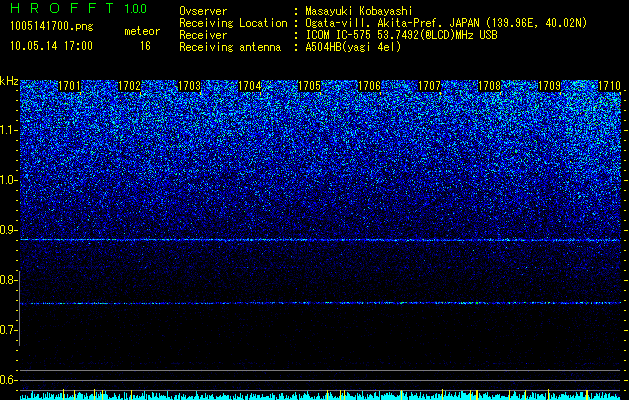Click the Receiving antenna label
The image size is (629, 400).
[230, 47]
